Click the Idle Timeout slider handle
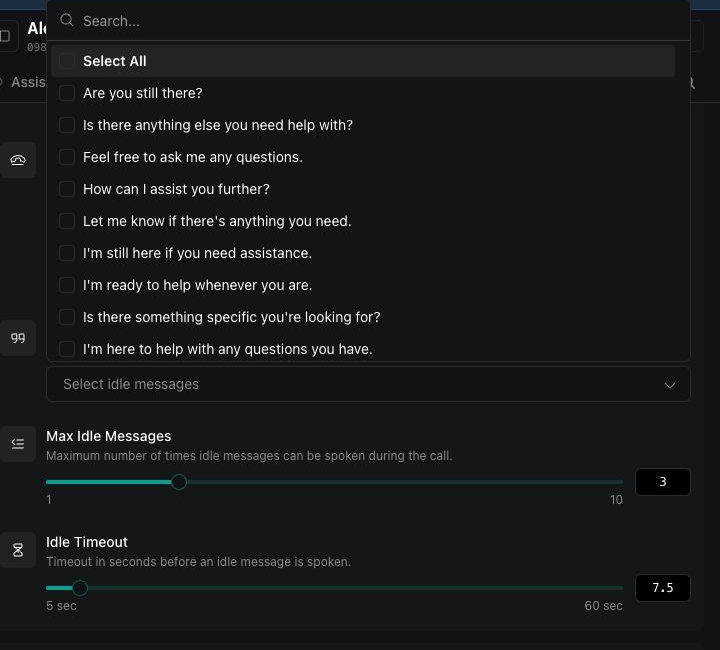Image resolution: width=720 pixels, height=650 pixels. coord(80,588)
